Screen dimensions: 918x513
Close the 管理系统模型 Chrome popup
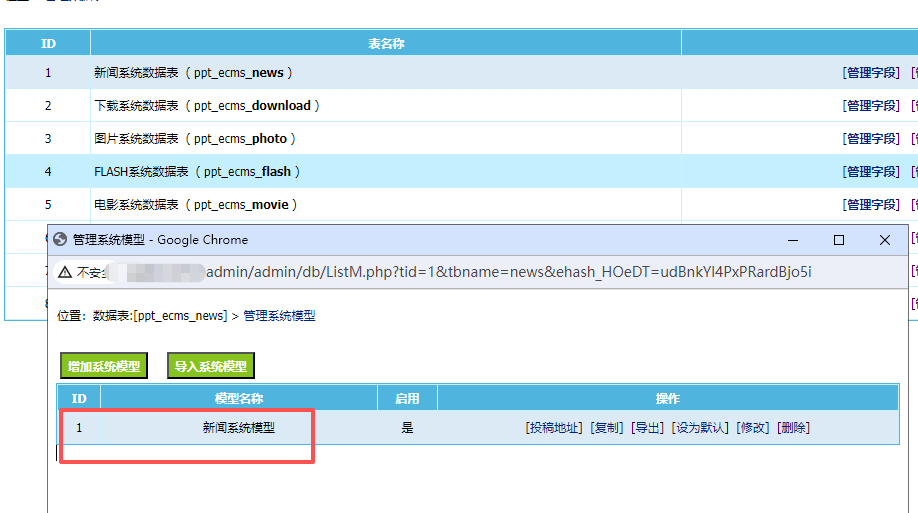[x=885, y=240]
